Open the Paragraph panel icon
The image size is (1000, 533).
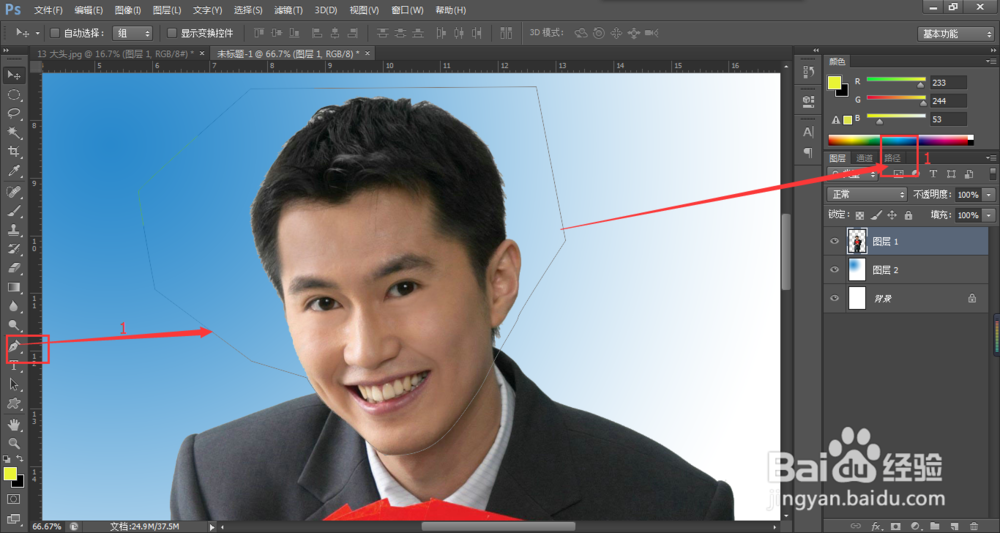(x=808, y=152)
